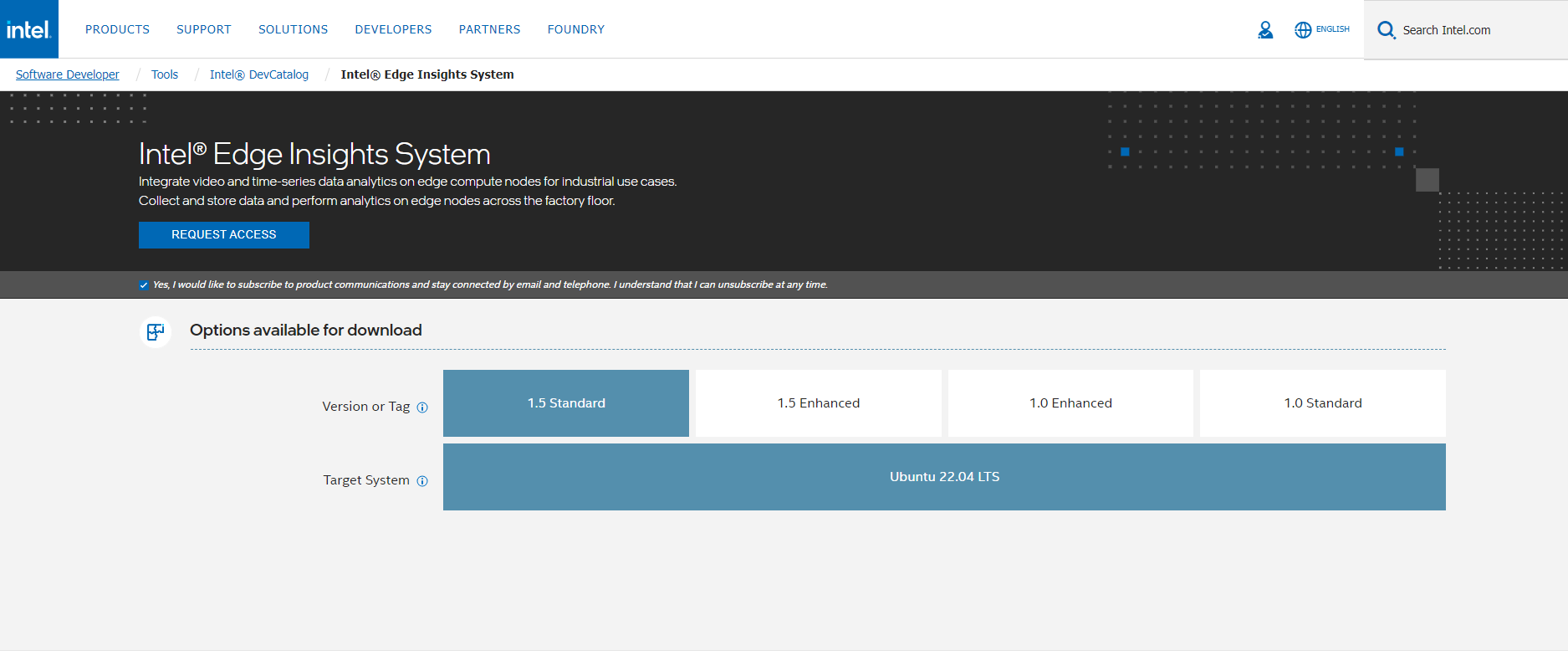This screenshot has height=651, width=1568.
Task: Open the Developers menu
Action: [x=393, y=29]
